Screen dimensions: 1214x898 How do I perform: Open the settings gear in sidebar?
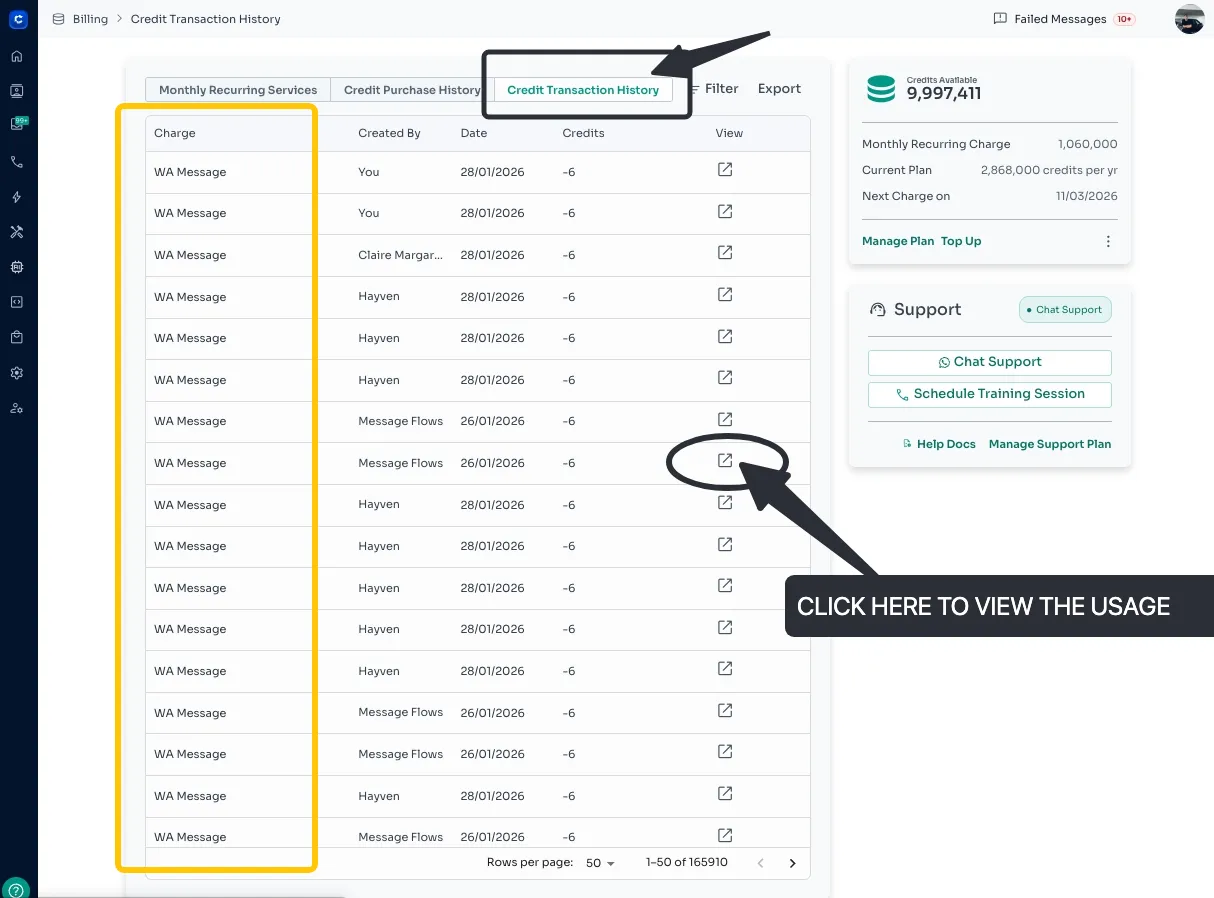pos(17,373)
